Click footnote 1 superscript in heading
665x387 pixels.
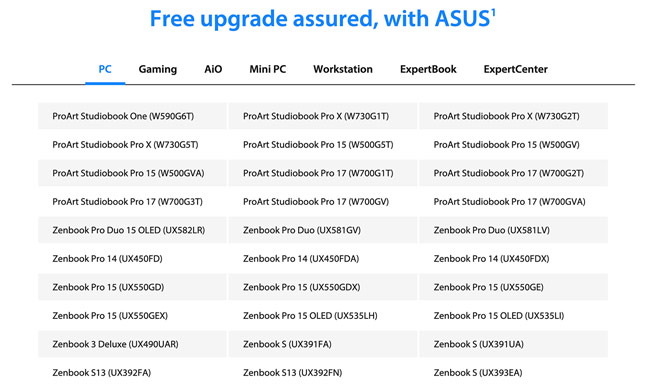click(x=493, y=13)
